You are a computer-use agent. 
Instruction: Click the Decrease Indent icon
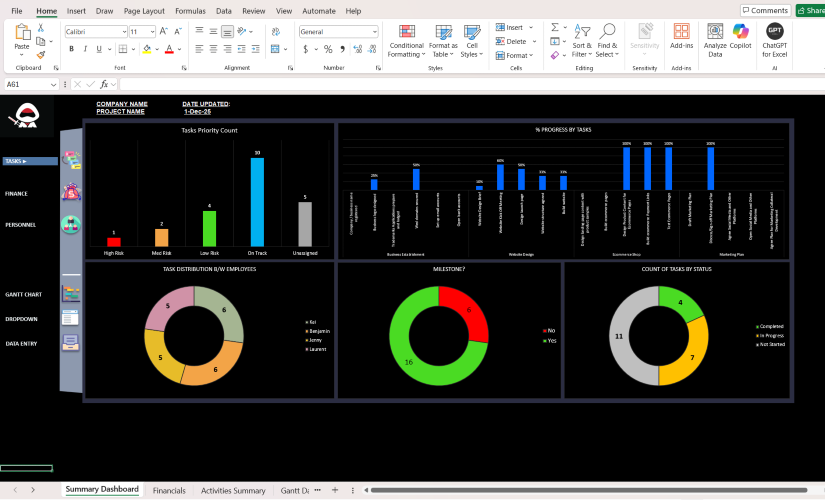pos(242,49)
